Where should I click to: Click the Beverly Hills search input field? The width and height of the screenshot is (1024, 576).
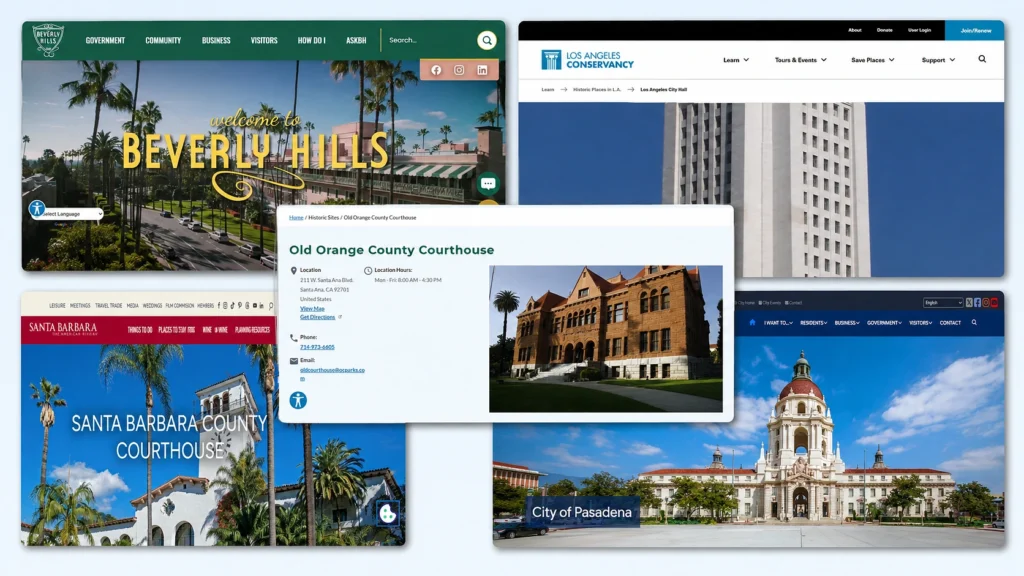430,40
